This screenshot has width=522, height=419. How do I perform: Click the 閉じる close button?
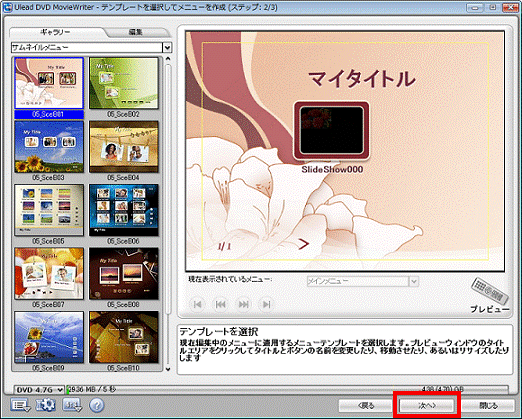coord(488,406)
